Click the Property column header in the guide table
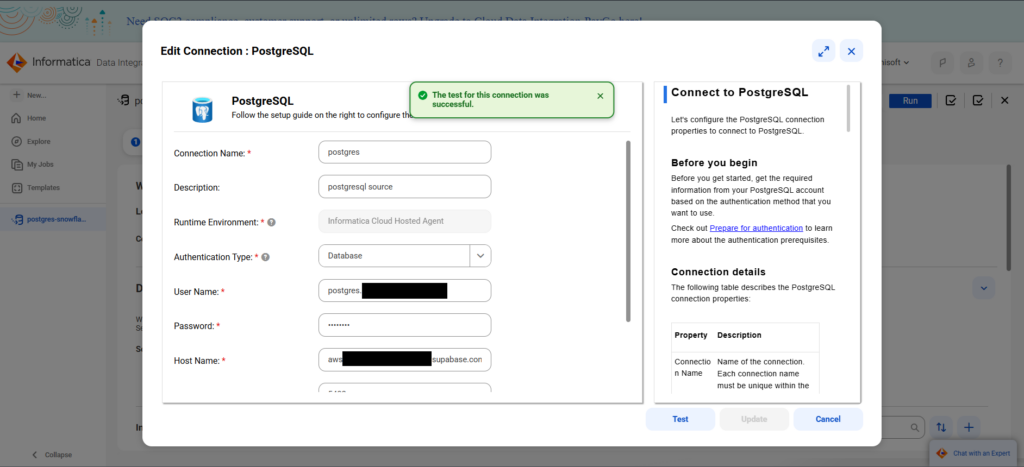 click(x=691, y=335)
